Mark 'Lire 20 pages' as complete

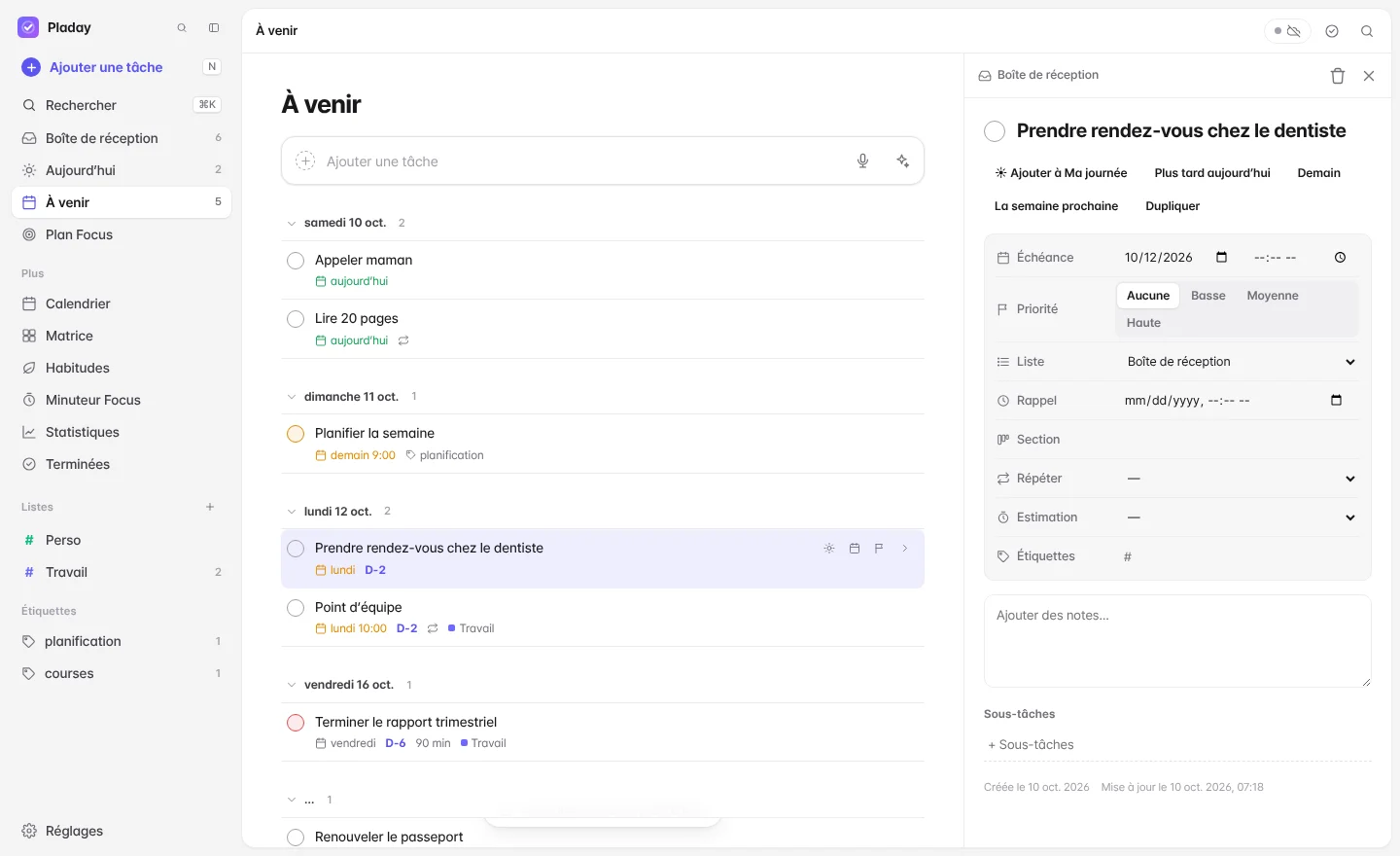click(296, 319)
